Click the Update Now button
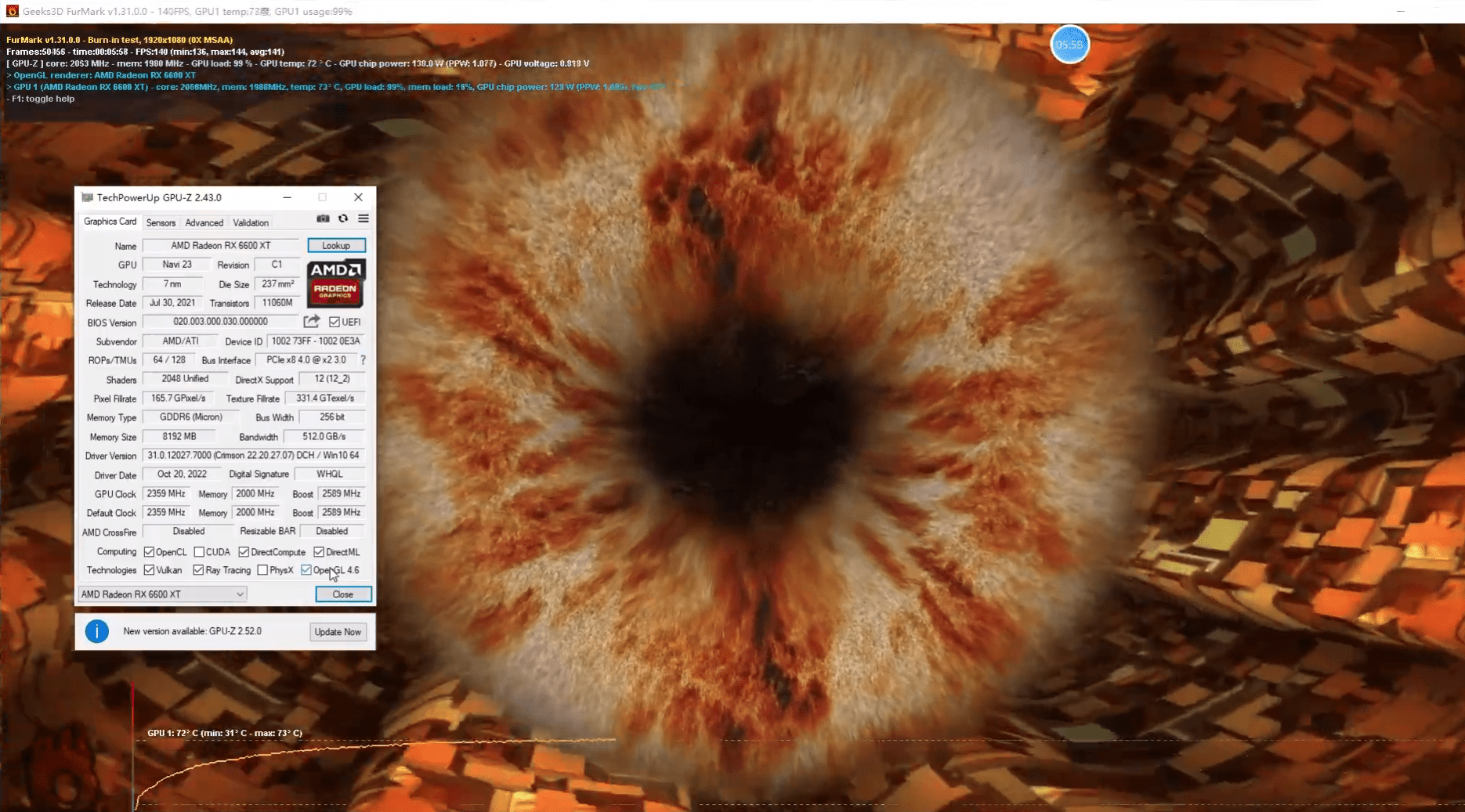 (338, 632)
